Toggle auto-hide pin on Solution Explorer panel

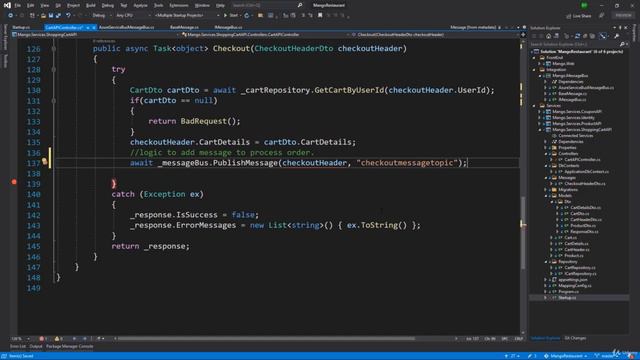click(x=620, y=27)
